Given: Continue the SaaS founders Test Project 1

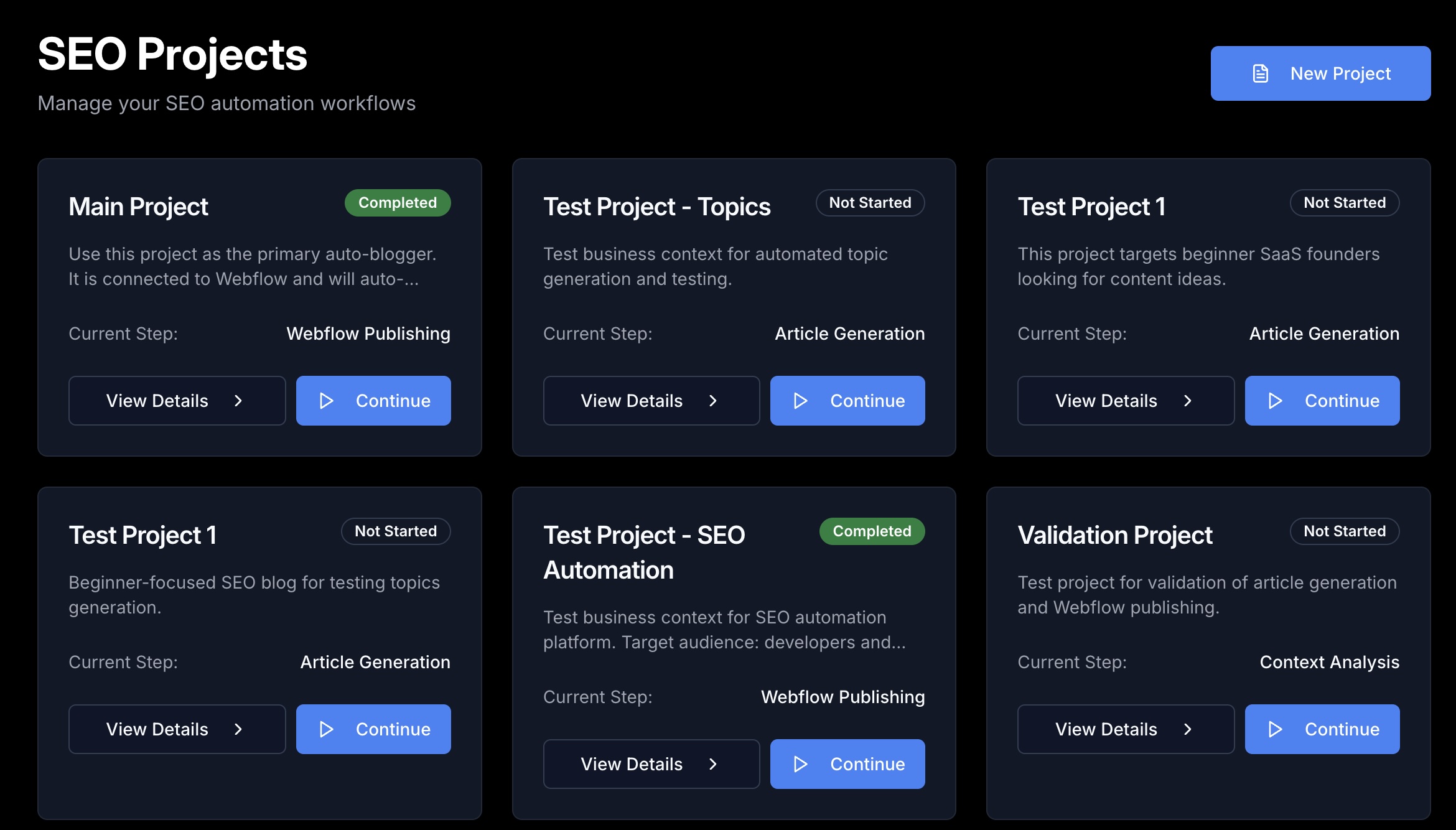Looking at the screenshot, I should pyautogui.click(x=1322, y=401).
